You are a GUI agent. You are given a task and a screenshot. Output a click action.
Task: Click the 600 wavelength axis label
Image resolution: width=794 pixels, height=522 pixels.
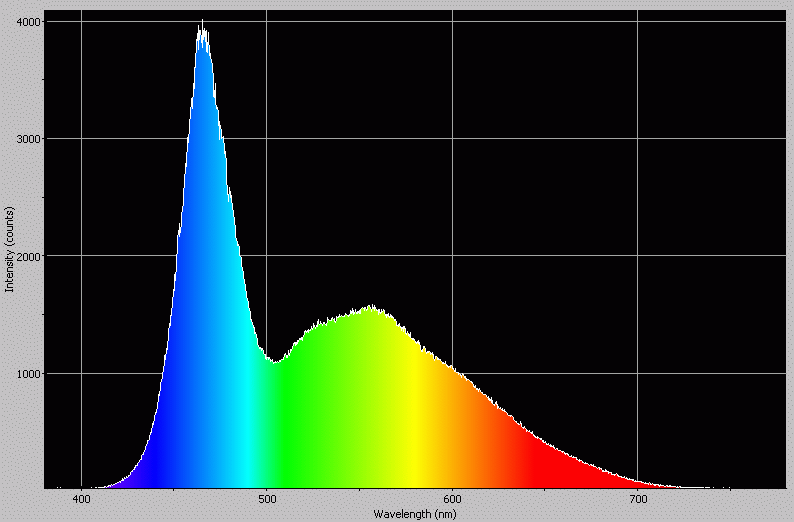[452, 500]
